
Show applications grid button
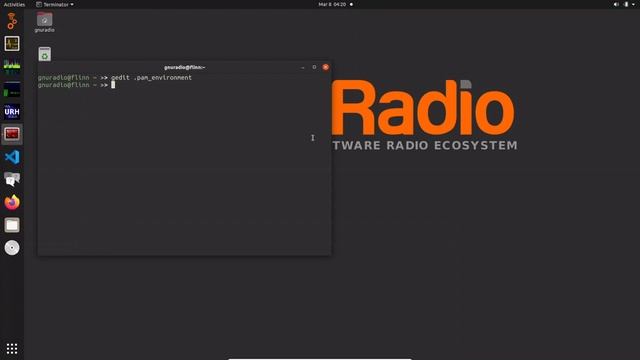click(x=12, y=348)
